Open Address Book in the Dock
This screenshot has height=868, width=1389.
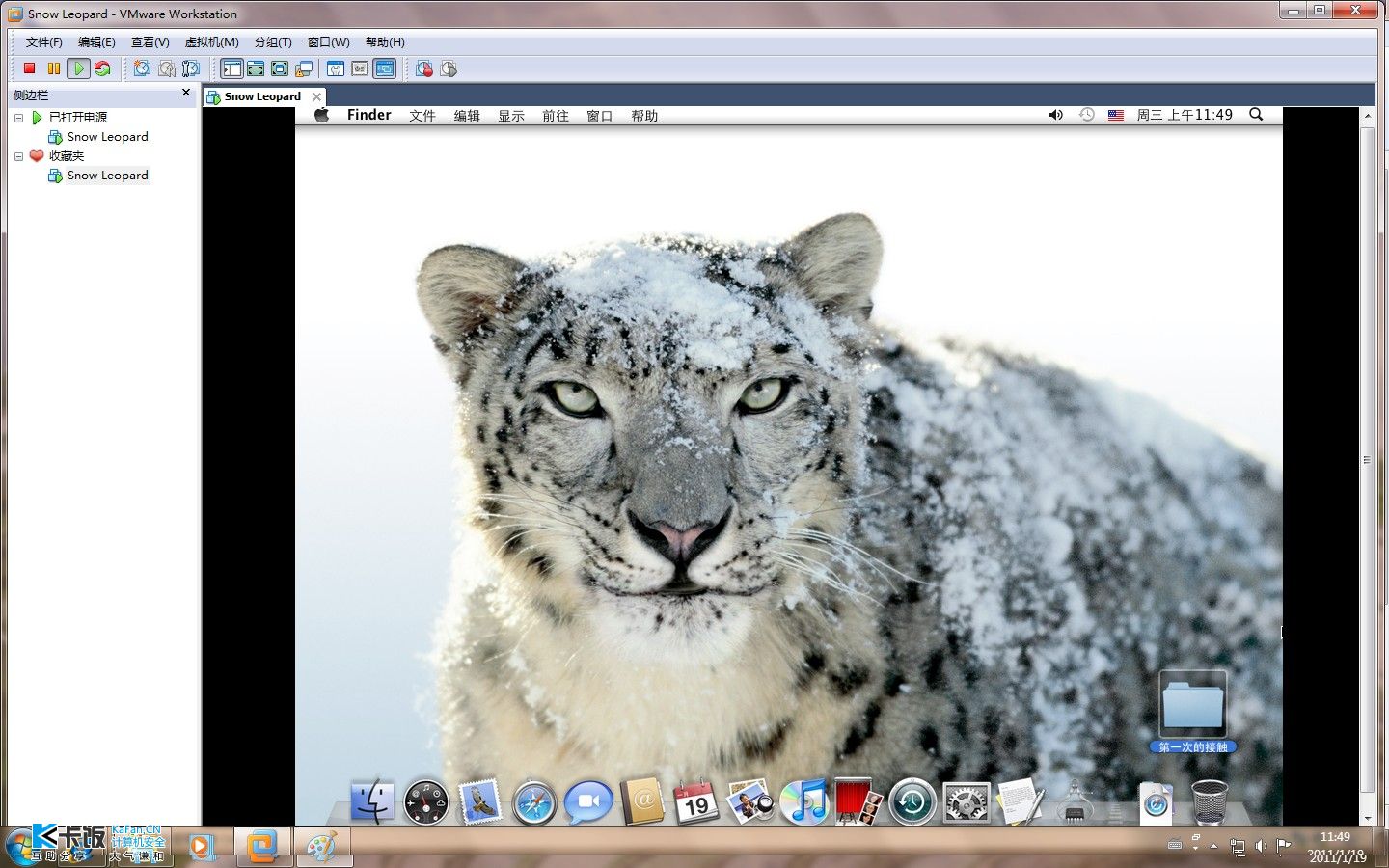click(x=641, y=801)
